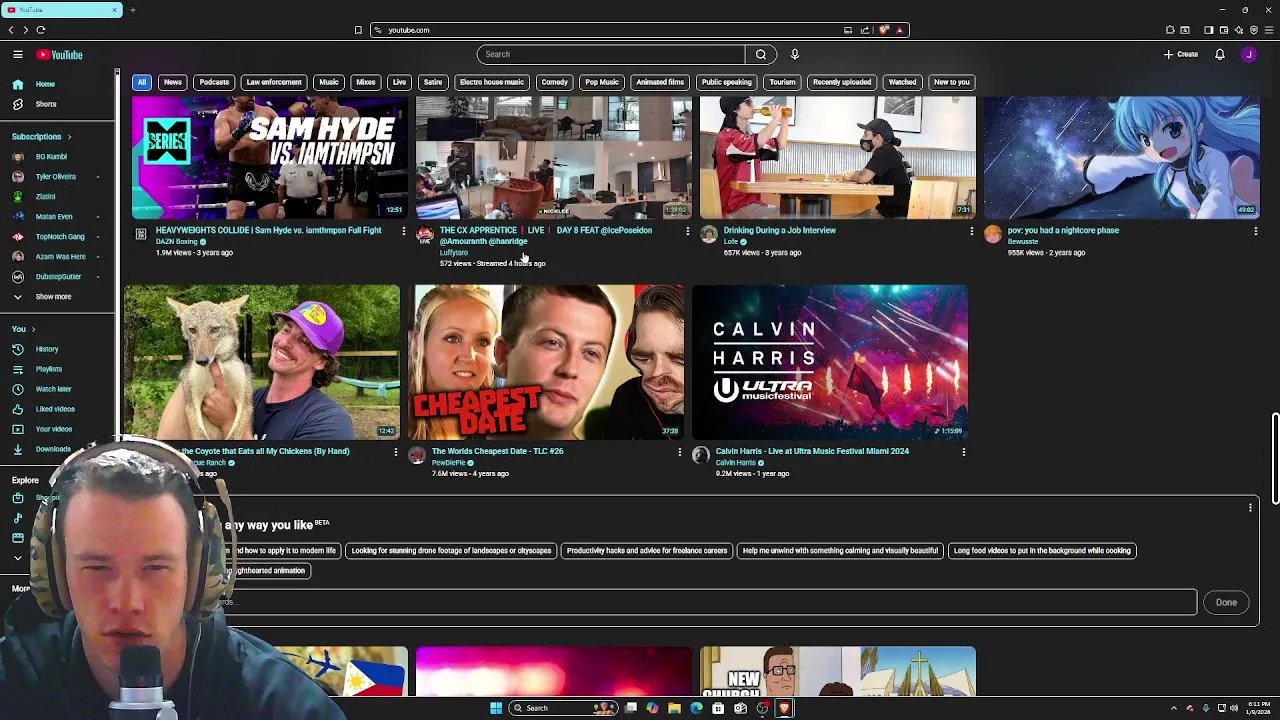The image size is (1280, 720).
Task: Open options for Calvin Harris Ultra video
Action: [963, 452]
